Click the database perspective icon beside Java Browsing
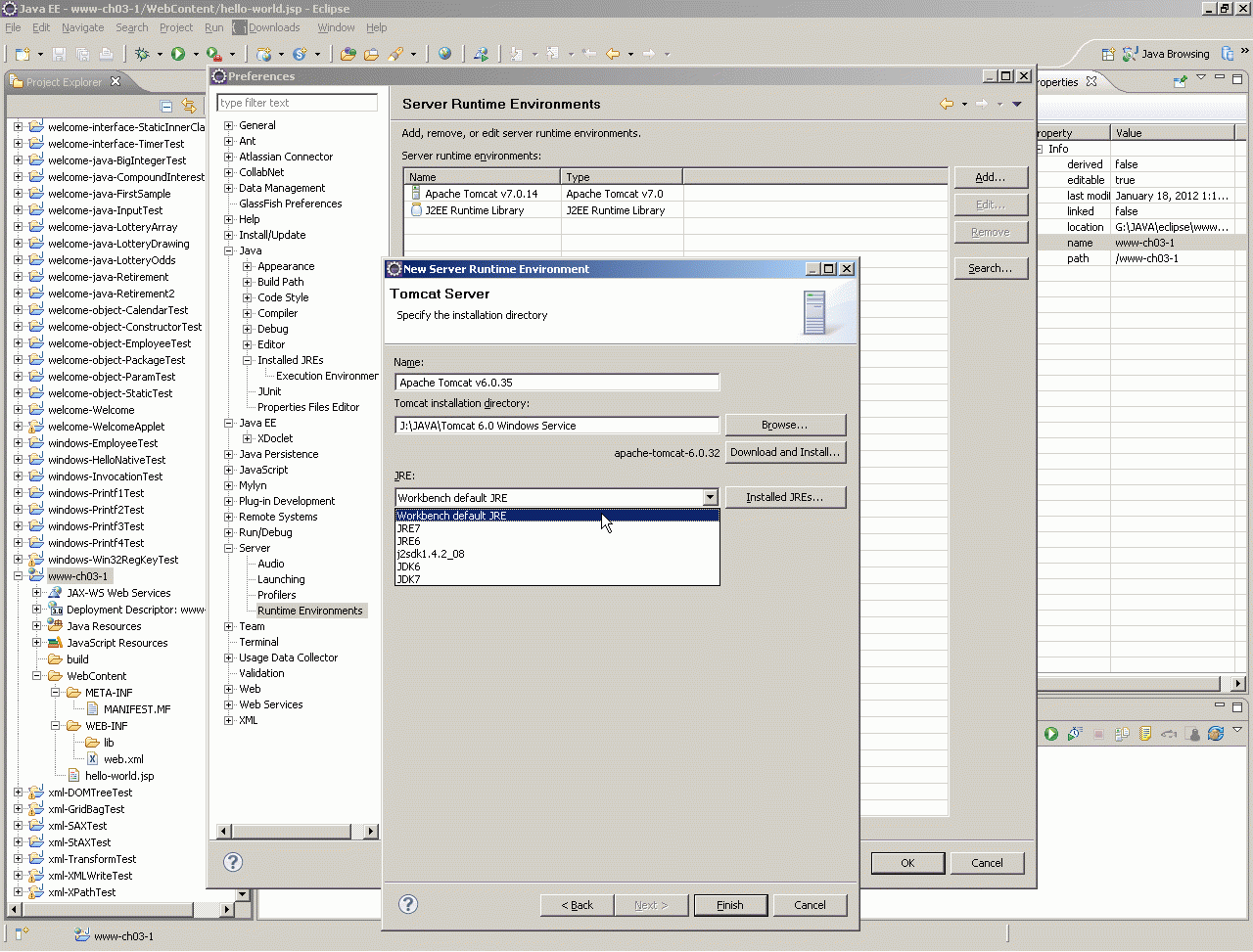Viewport: 1253px width, 952px height. (1228, 54)
